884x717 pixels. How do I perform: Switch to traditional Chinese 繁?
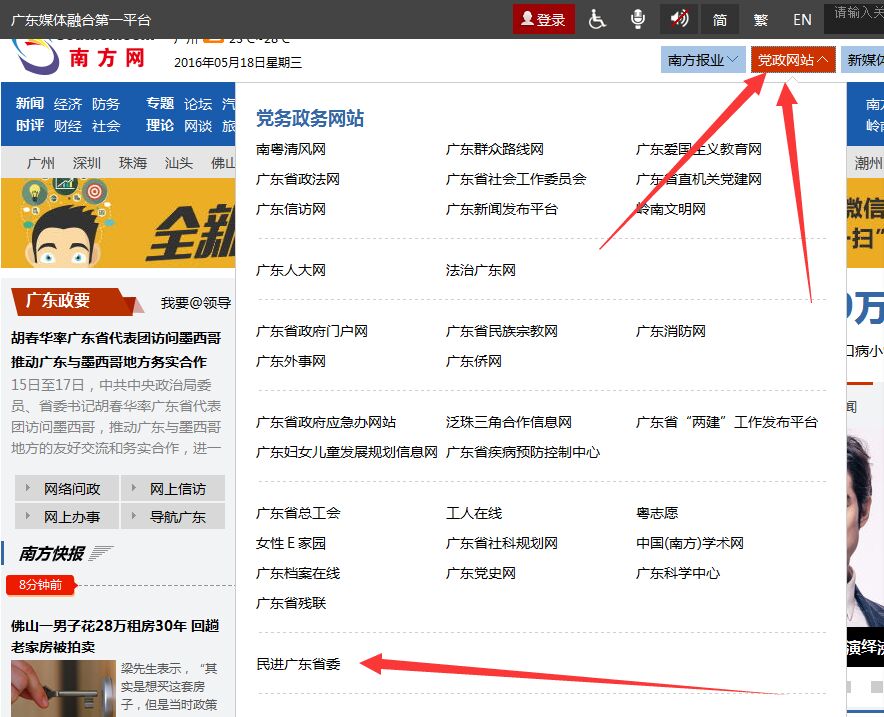point(761,20)
